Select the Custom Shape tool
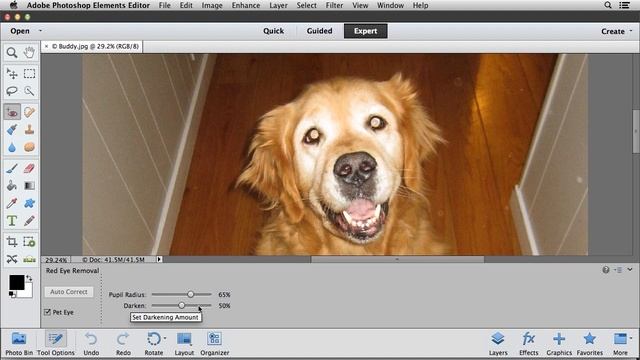This screenshot has width=640, height=360. [x=29, y=203]
